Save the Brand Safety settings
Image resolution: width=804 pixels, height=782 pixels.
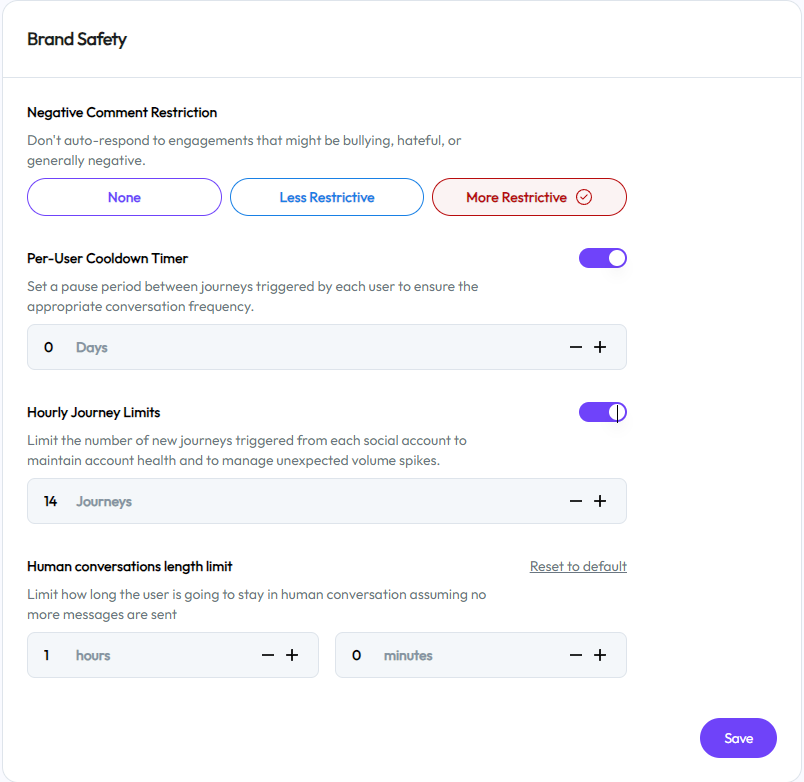click(738, 739)
